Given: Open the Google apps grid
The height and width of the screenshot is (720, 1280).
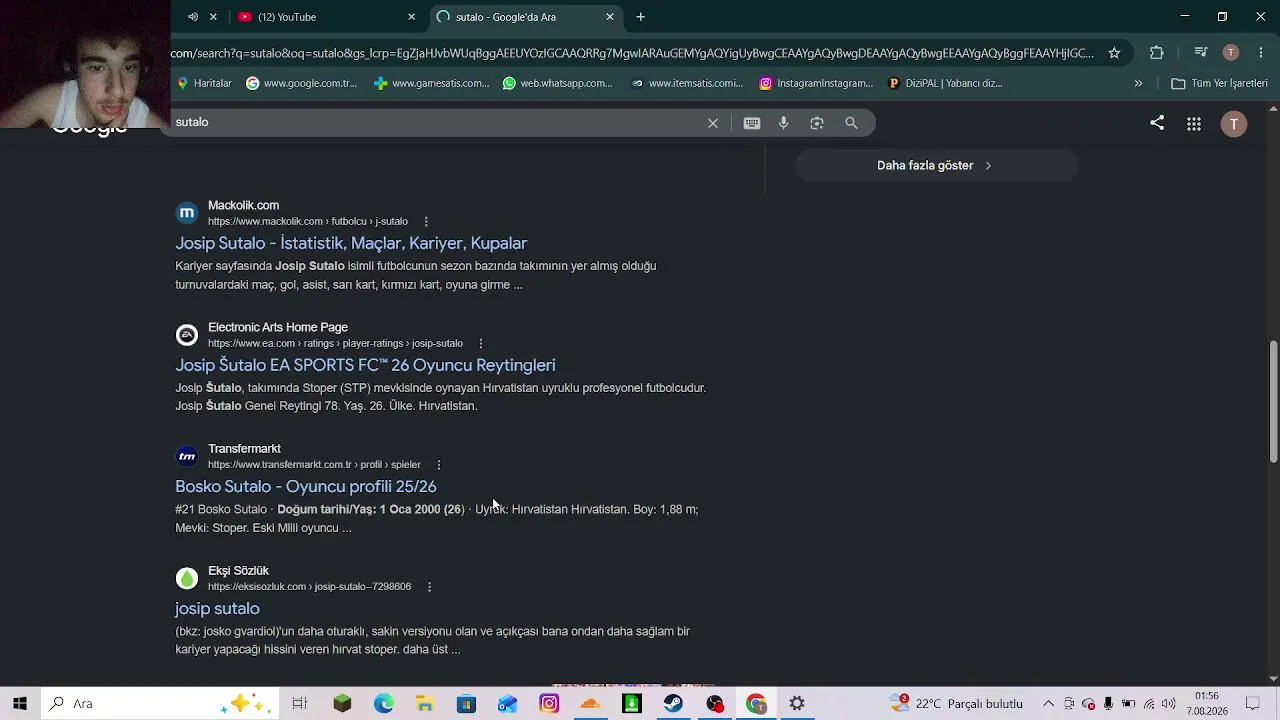Looking at the screenshot, I should (x=1194, y=123).
